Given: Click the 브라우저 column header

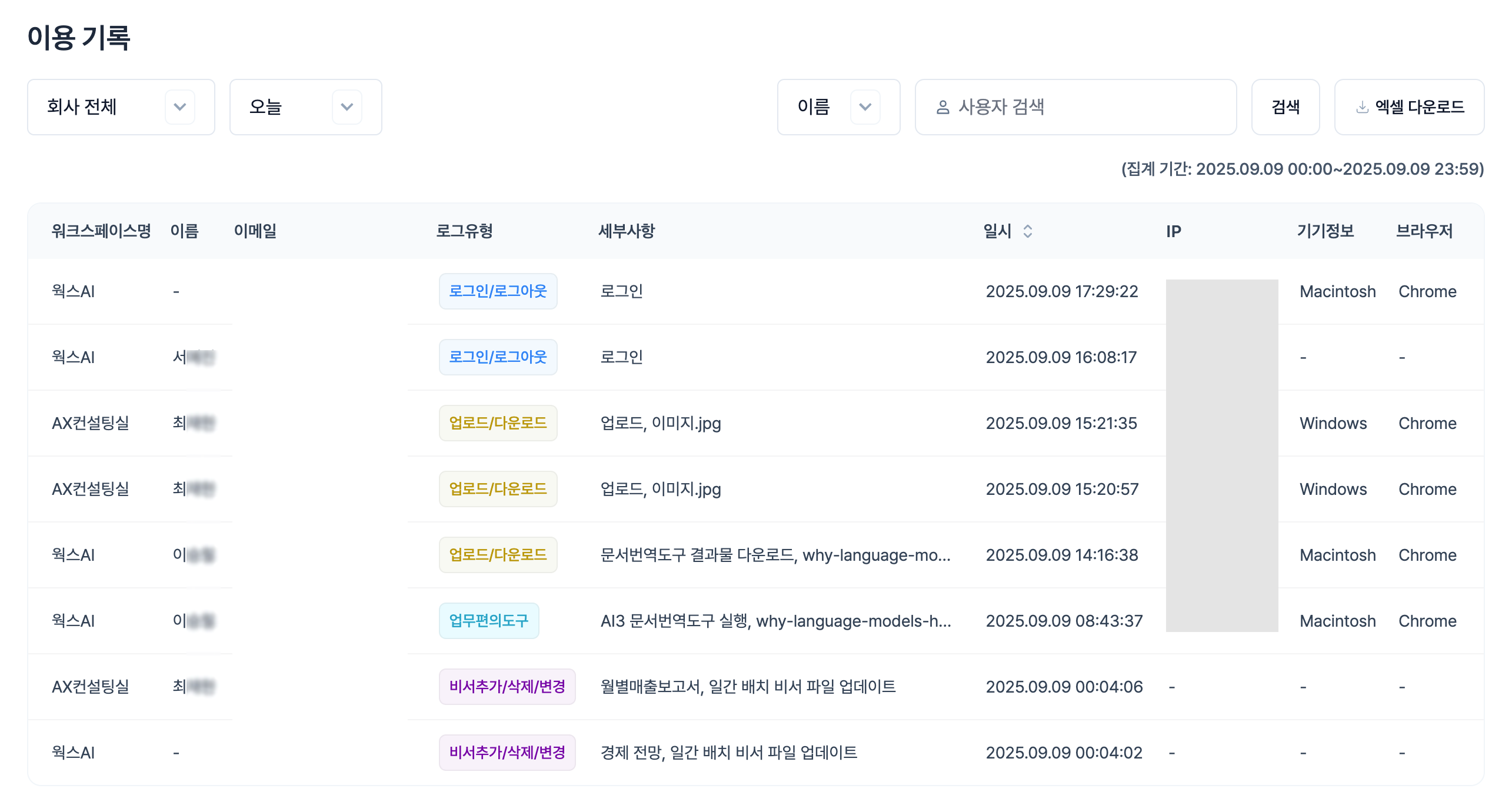Looking at the screenshot, I should coord(1424,231).
